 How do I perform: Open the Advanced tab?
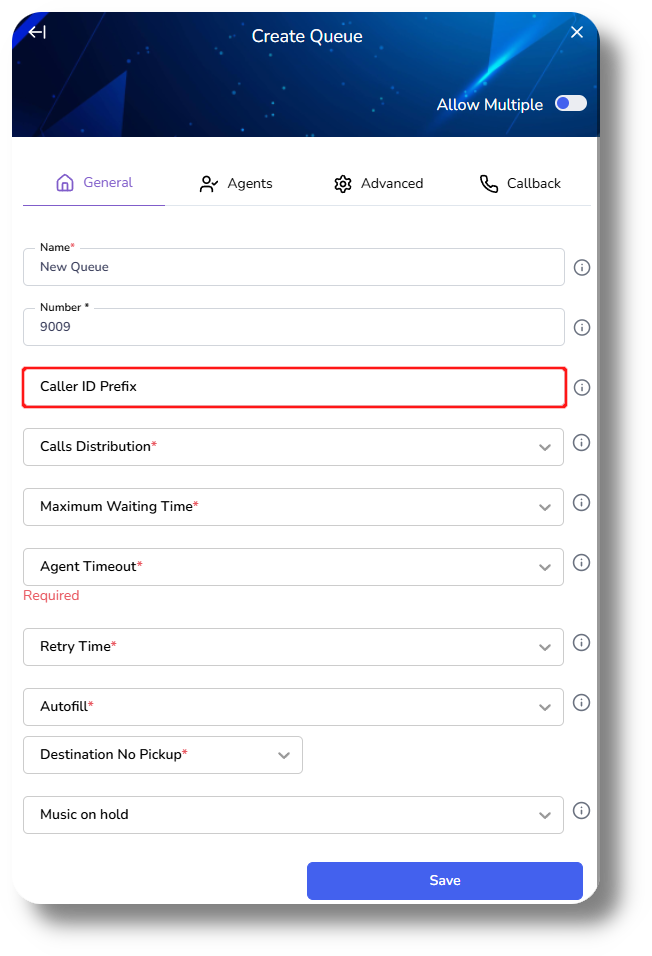click(x=378, y=184)
